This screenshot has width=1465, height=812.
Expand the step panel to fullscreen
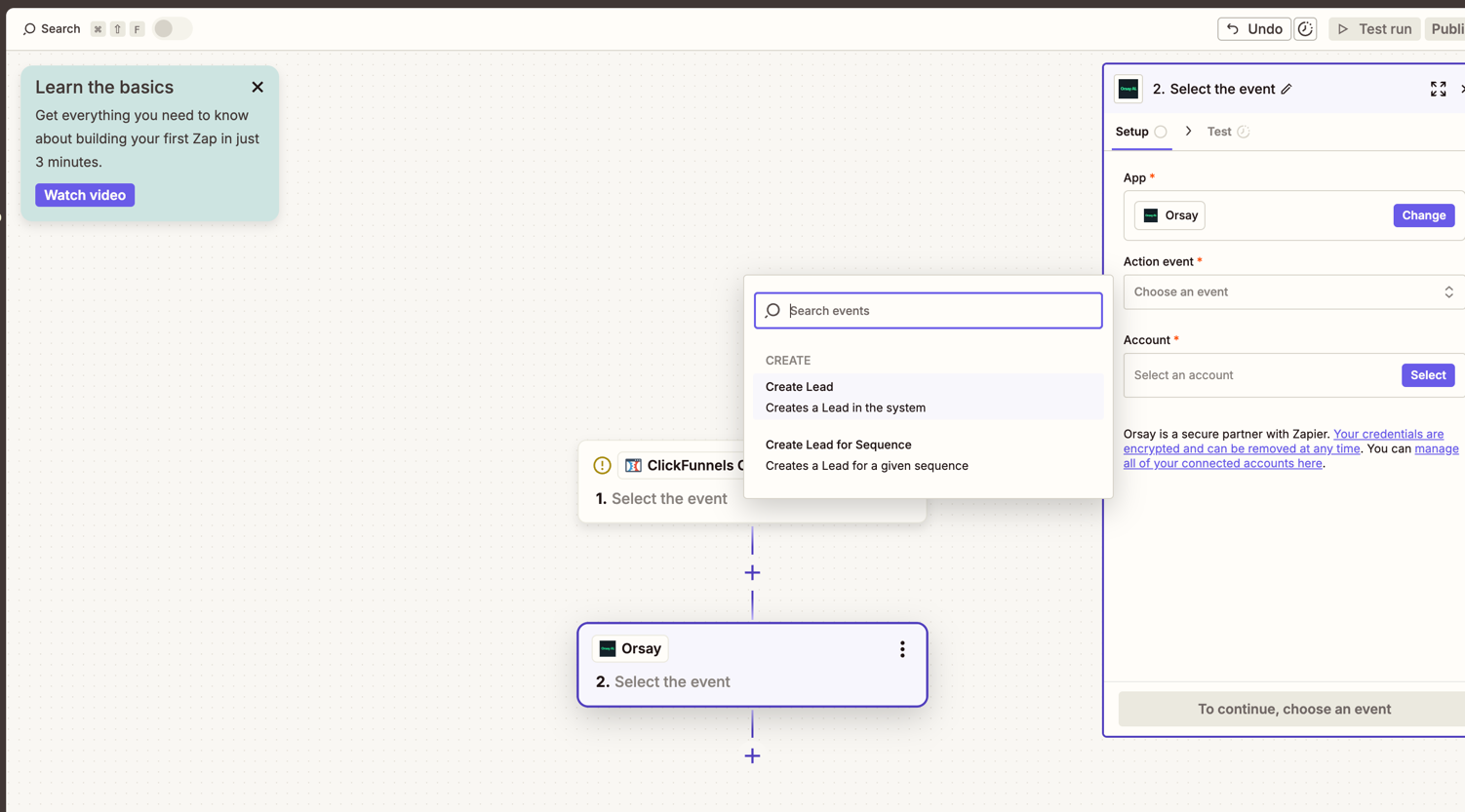[1438, 89]
